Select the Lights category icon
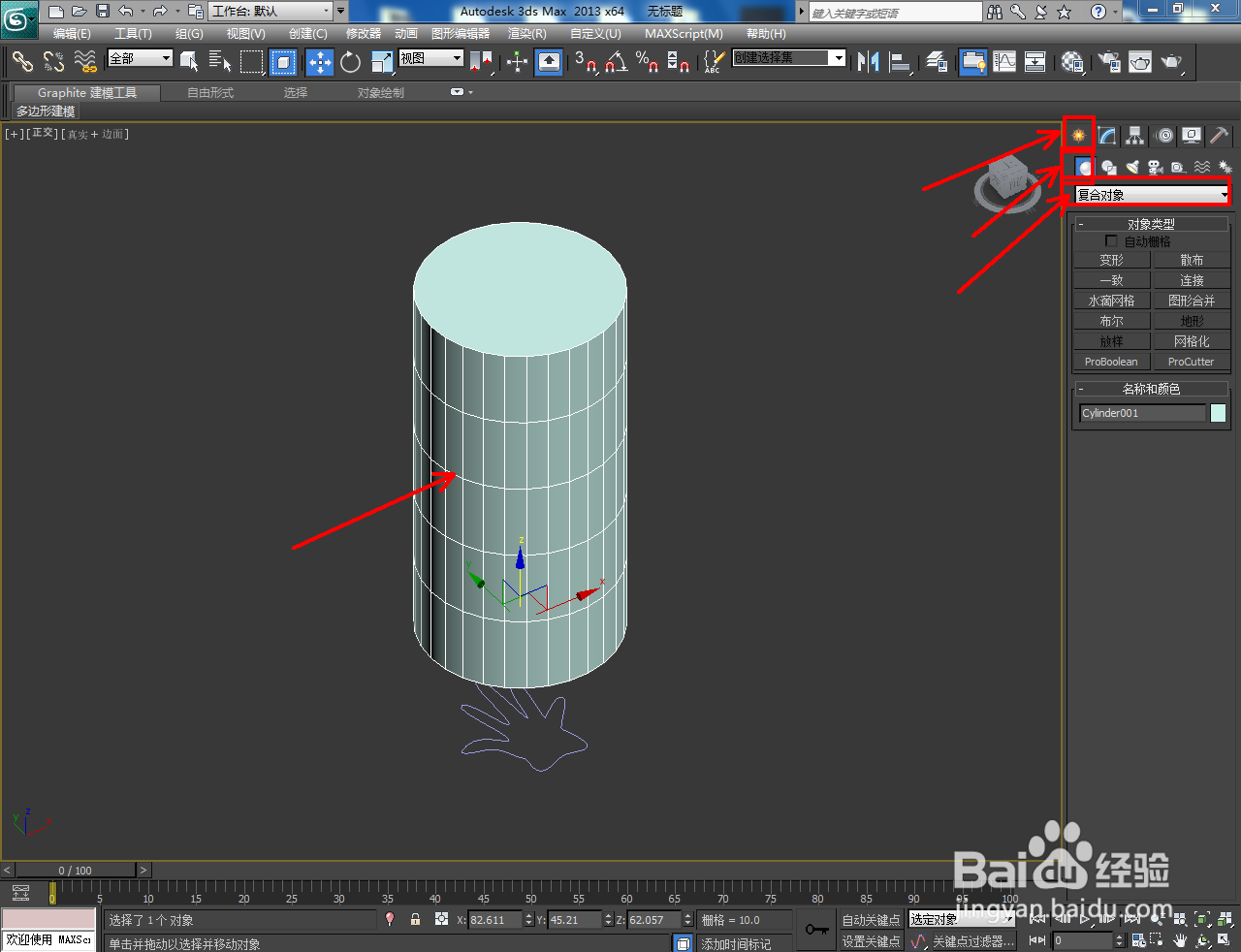 point(1131,168)
